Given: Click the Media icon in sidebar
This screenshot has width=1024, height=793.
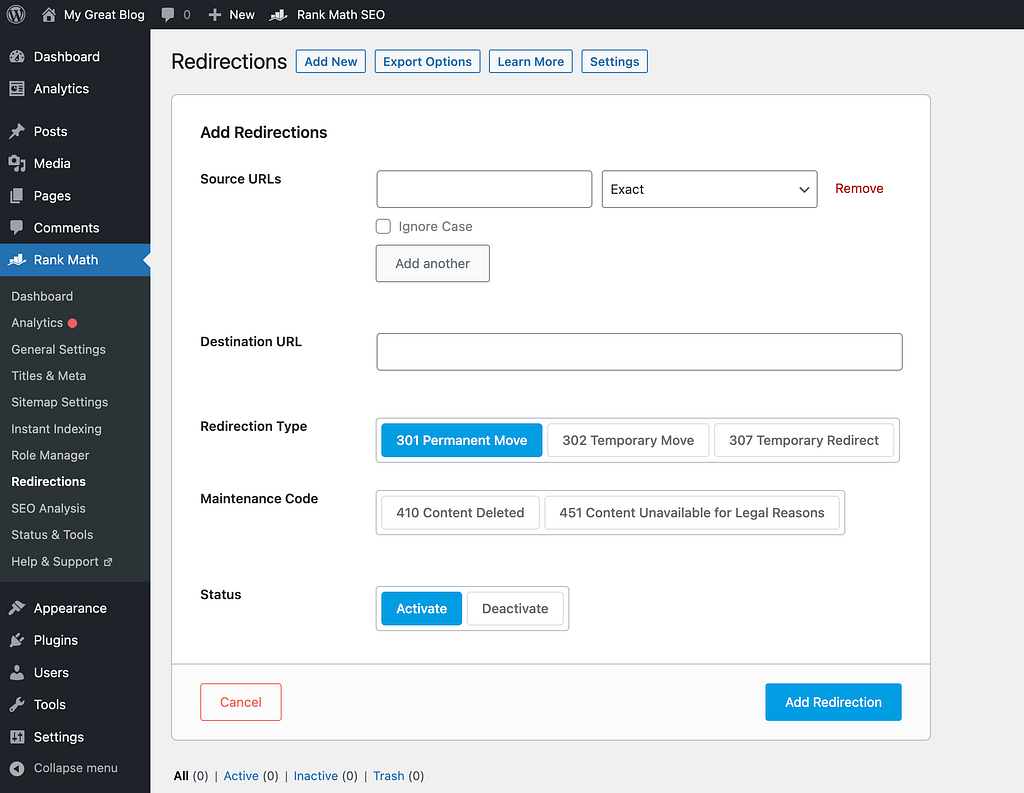Looking at the screenshot, I should coord(17,163).
